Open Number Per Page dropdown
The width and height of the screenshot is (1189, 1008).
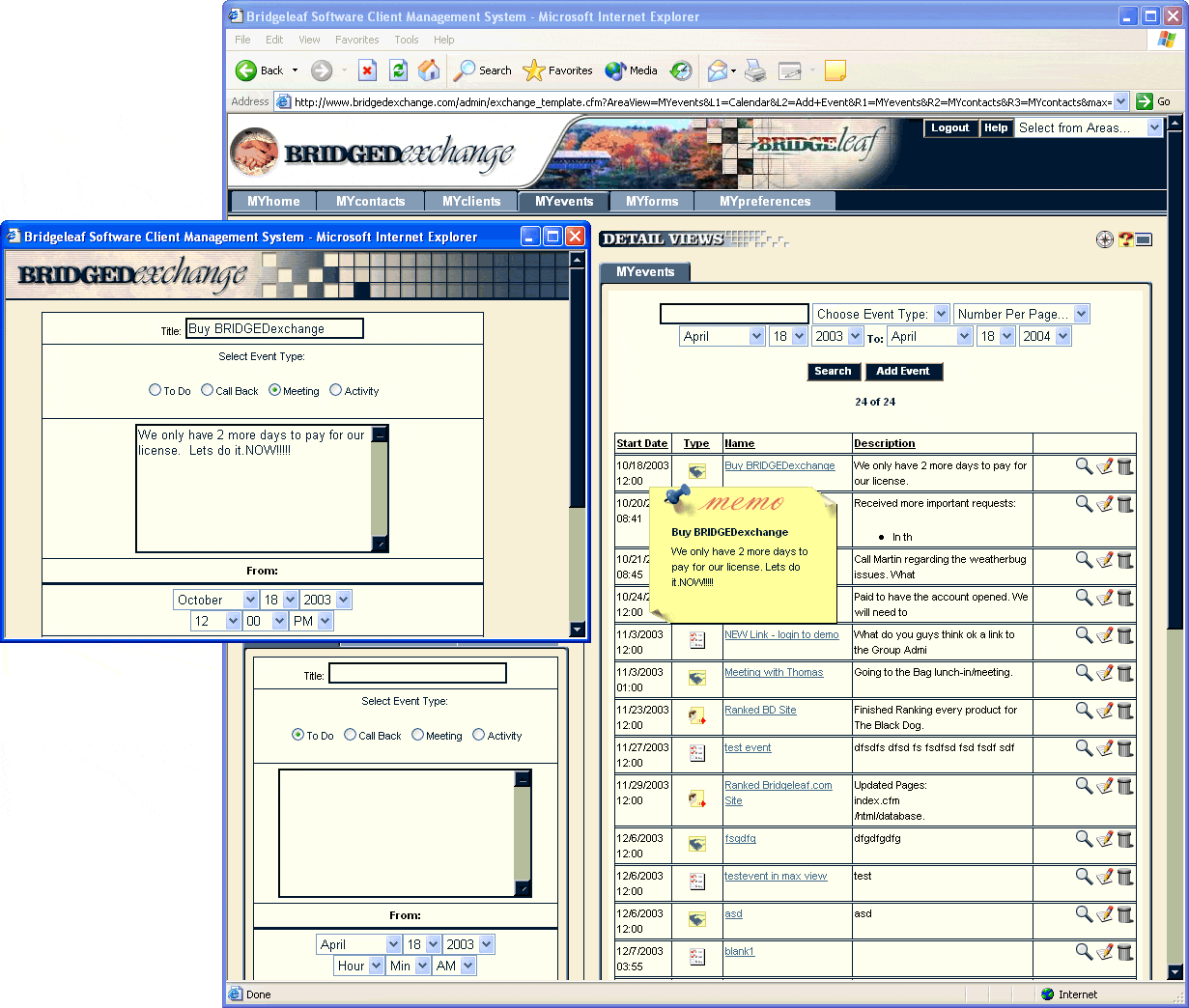[1022, 314]
